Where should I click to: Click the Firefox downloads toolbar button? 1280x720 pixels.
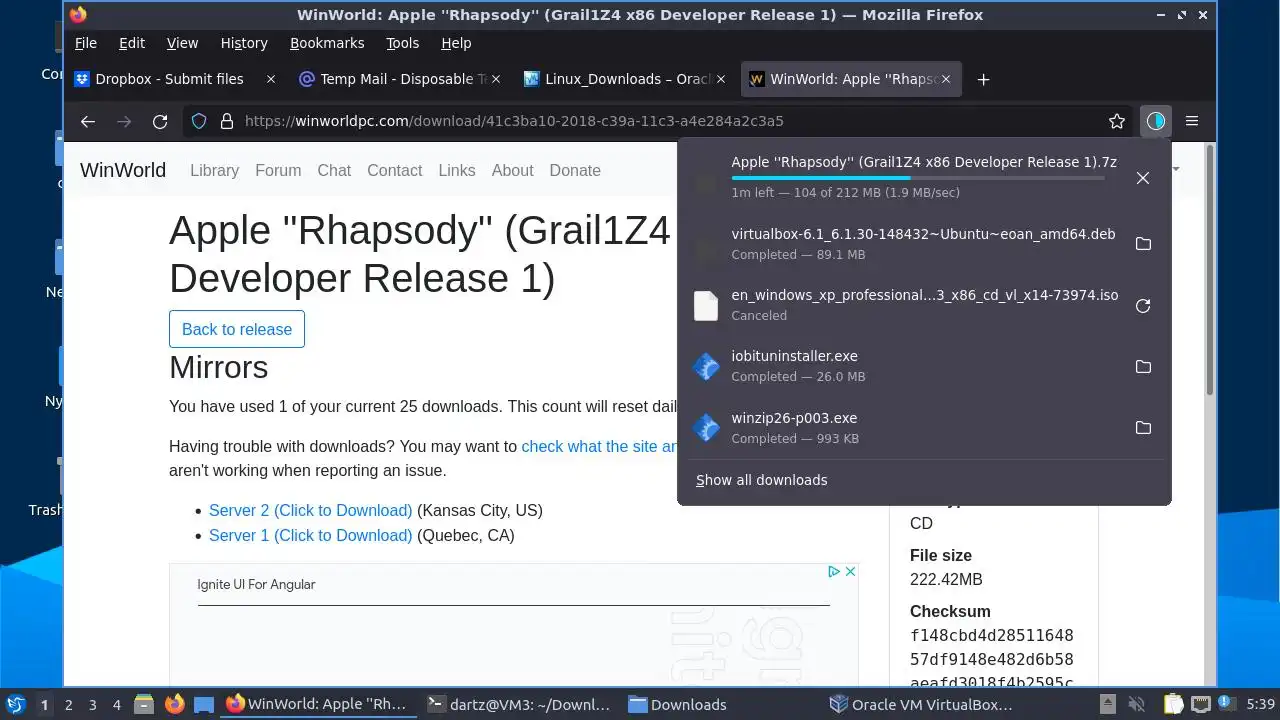[x=1156, y=121]
